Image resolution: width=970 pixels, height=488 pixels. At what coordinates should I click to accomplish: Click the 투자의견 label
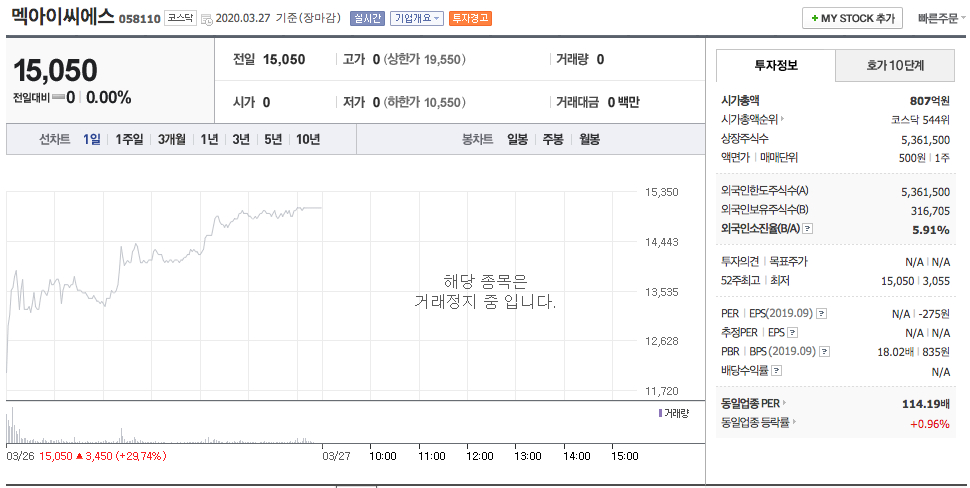(740, 262)
